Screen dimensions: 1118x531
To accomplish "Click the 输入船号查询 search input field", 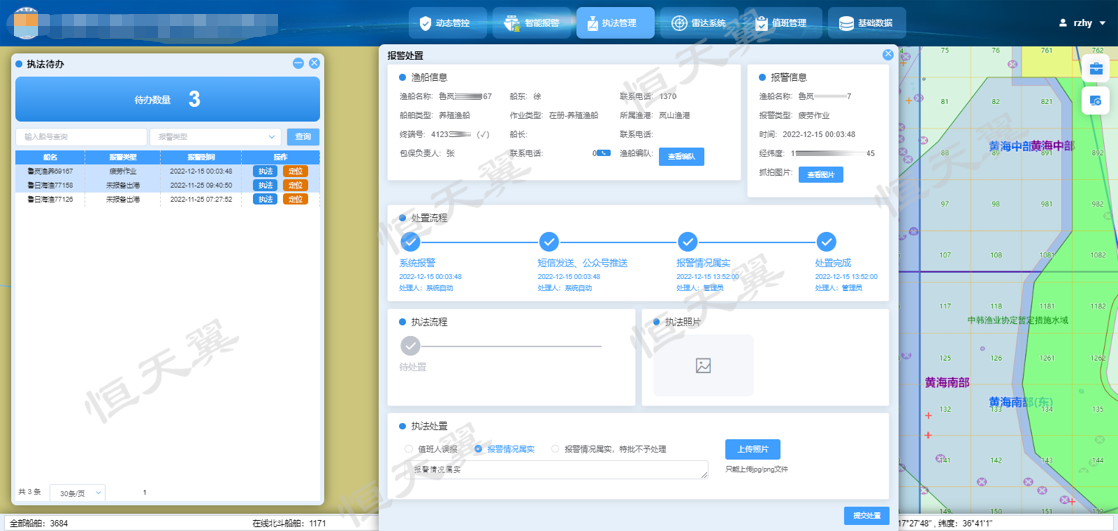I will (x=80, y=137).
